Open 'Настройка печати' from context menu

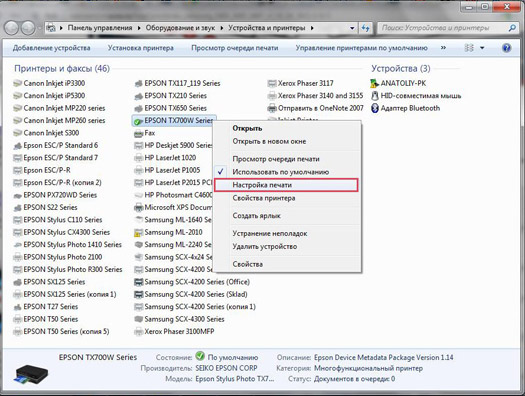click(x=286, y=185)
